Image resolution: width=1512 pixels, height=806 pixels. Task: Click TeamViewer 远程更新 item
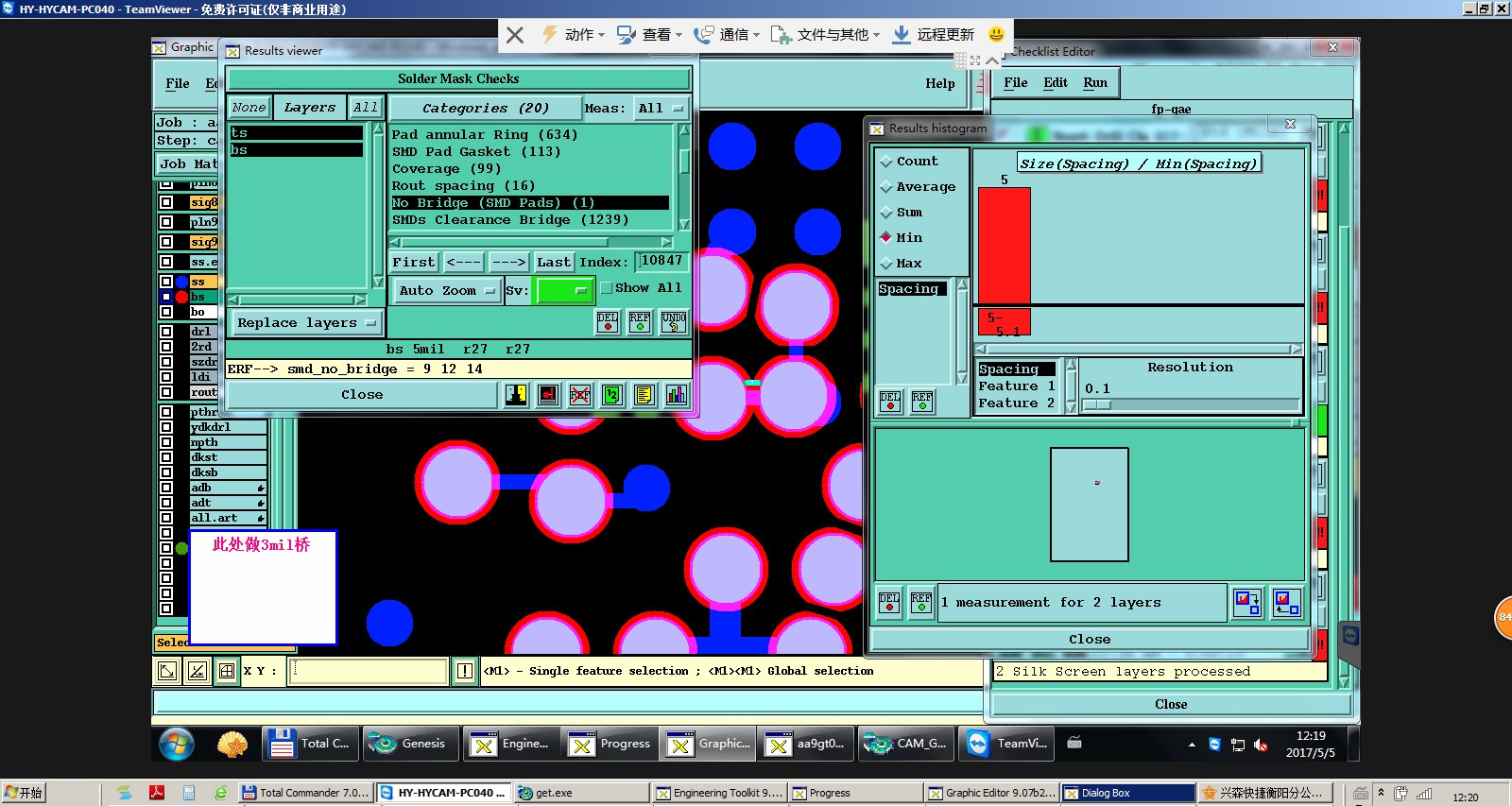click(934, 35)
